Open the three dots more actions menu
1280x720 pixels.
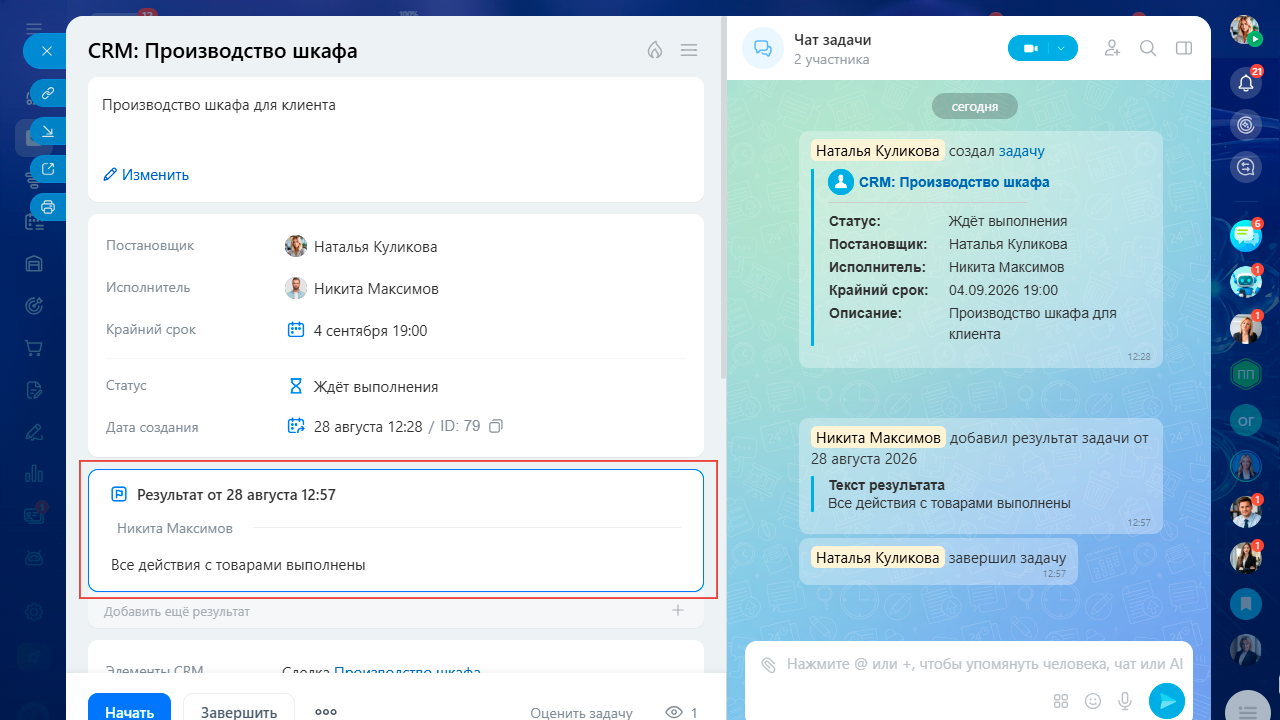pos(326,712)
